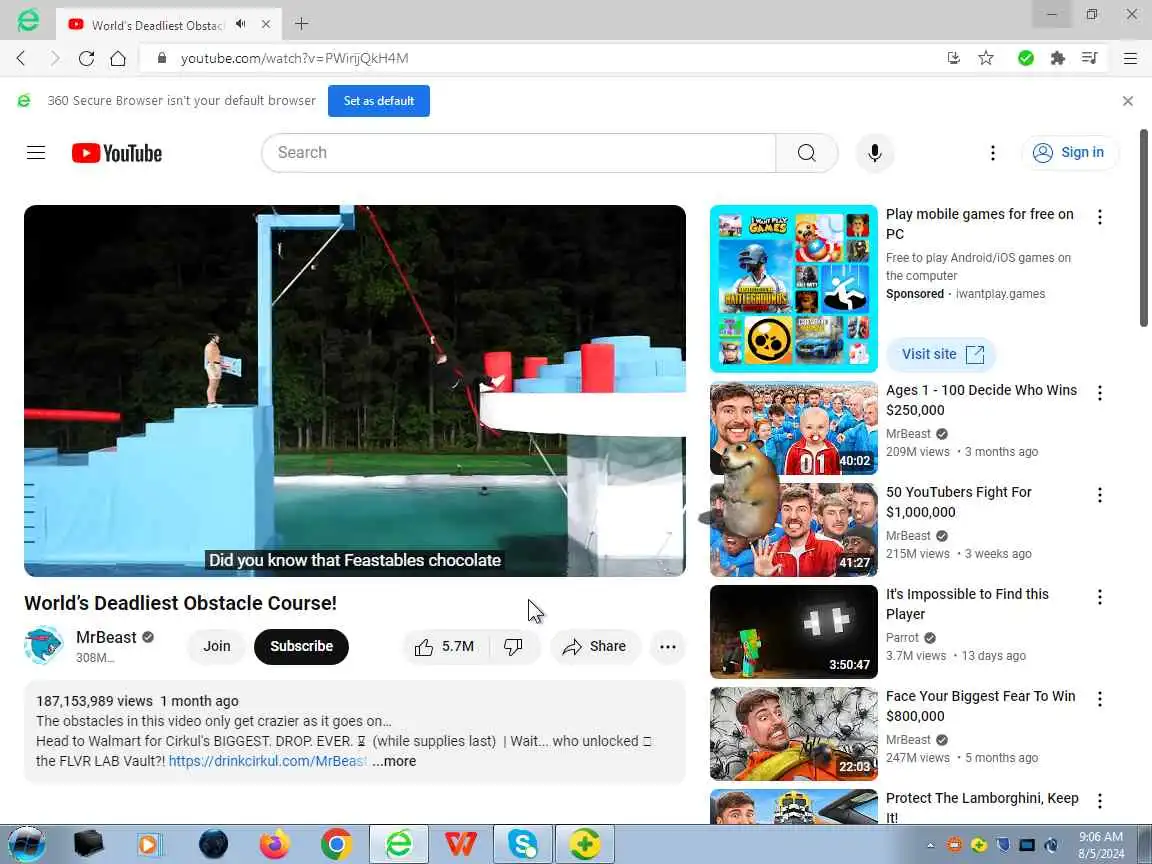Click the 360 browser logo icon

28,21
